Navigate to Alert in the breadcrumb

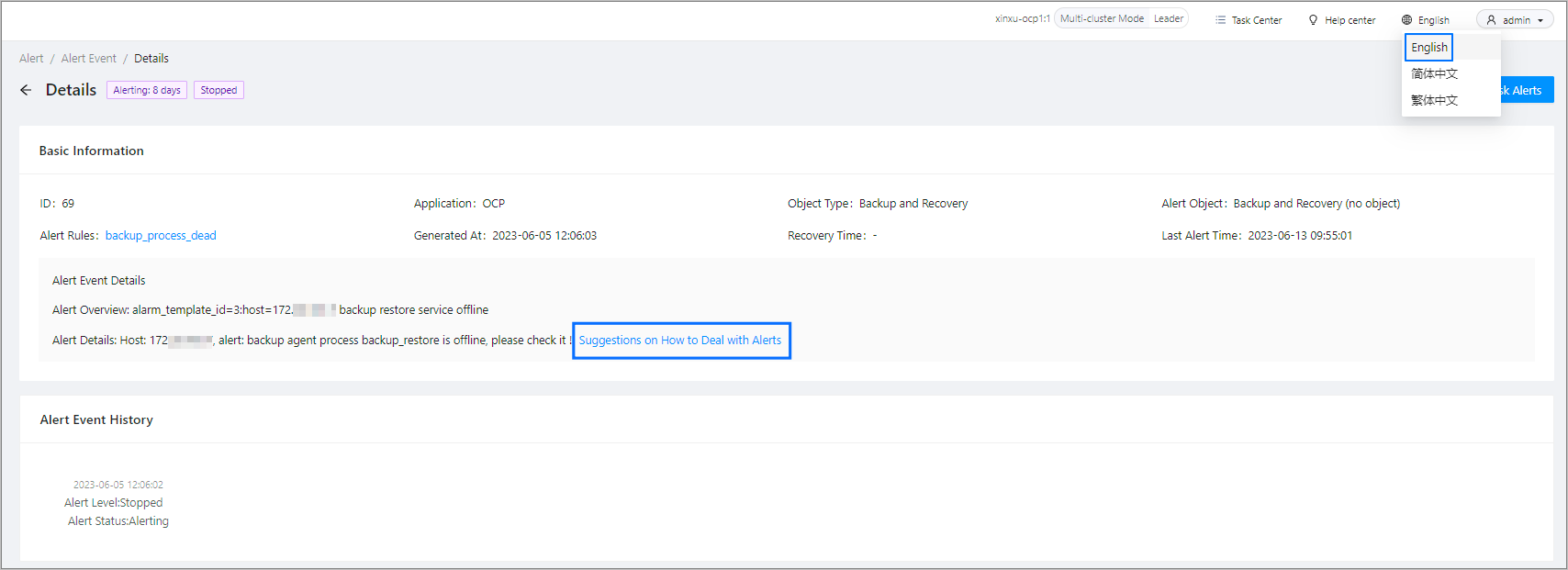(31, 59)
